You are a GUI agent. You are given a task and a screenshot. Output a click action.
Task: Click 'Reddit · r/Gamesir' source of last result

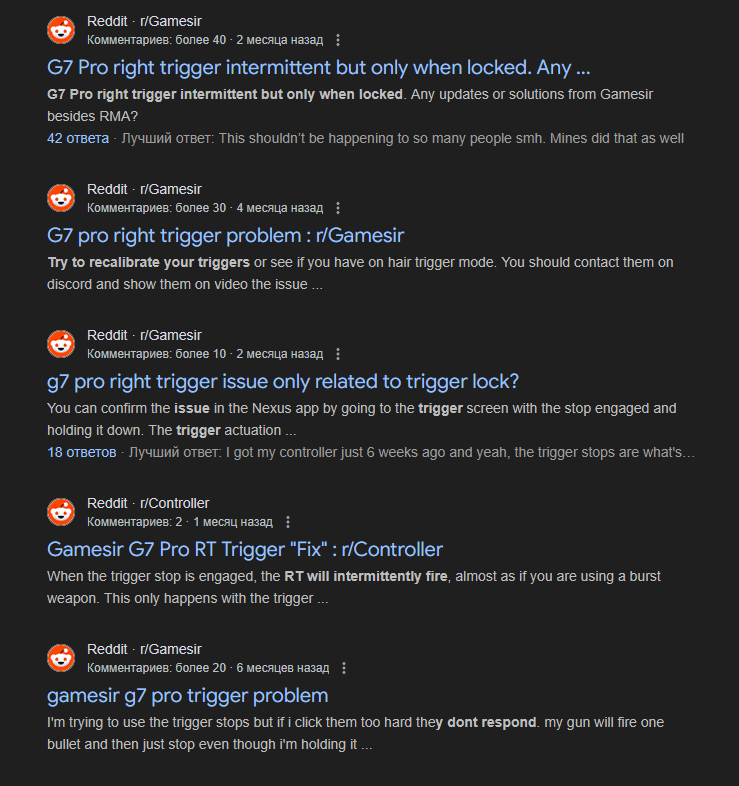point(144,649)
